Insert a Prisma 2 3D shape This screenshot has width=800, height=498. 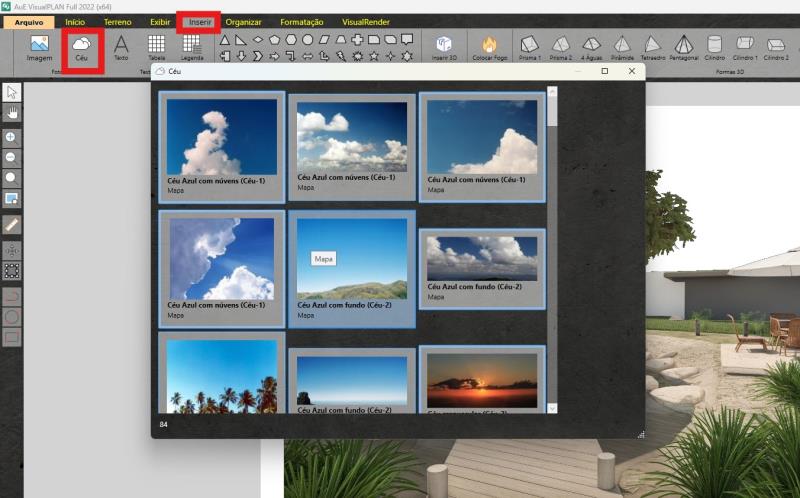point(561,48)
